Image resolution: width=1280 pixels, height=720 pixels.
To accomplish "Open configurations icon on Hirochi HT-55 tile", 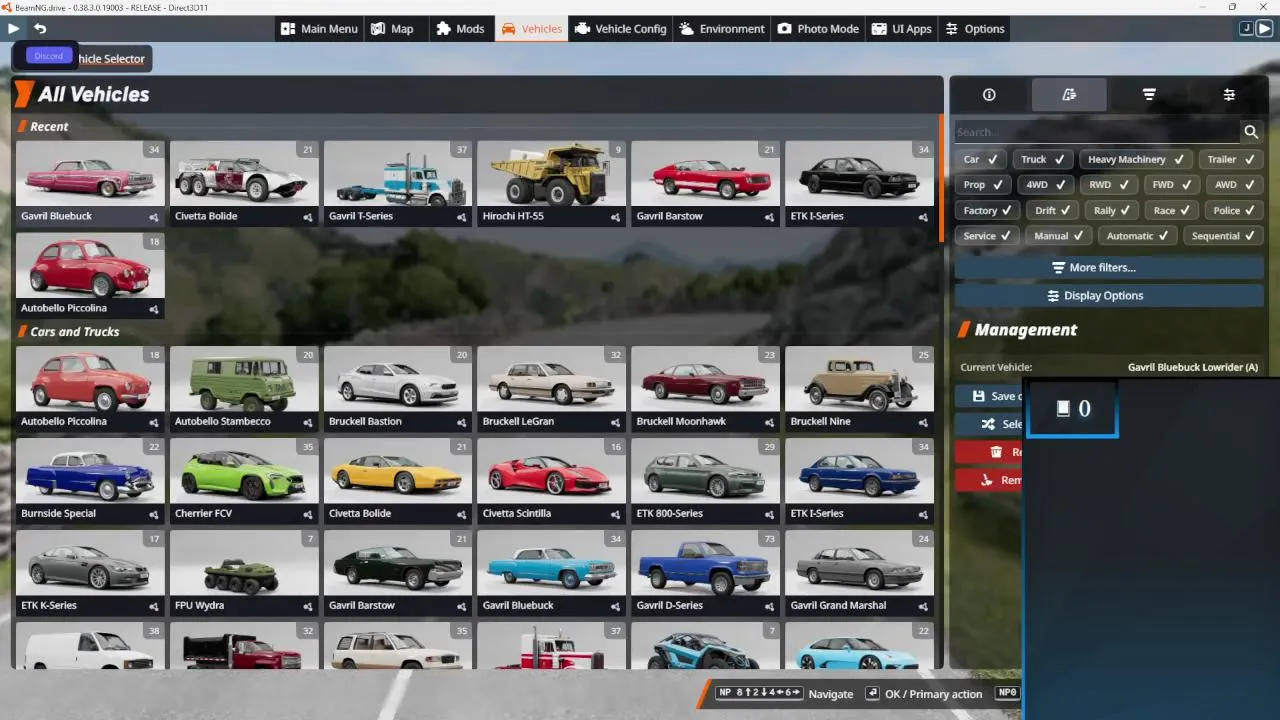I will point(615,217).
